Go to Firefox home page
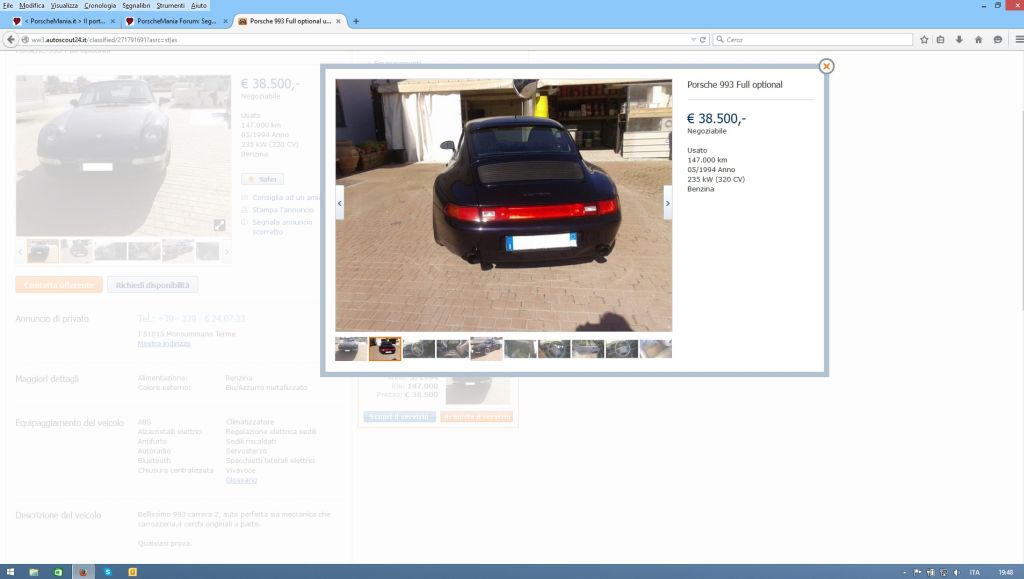This screenshot has width=1024, height=579. (978, 40)
